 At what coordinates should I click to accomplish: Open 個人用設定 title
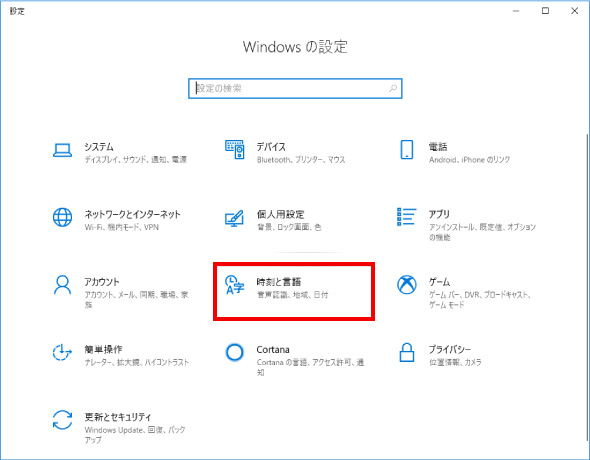pos(280,214)
